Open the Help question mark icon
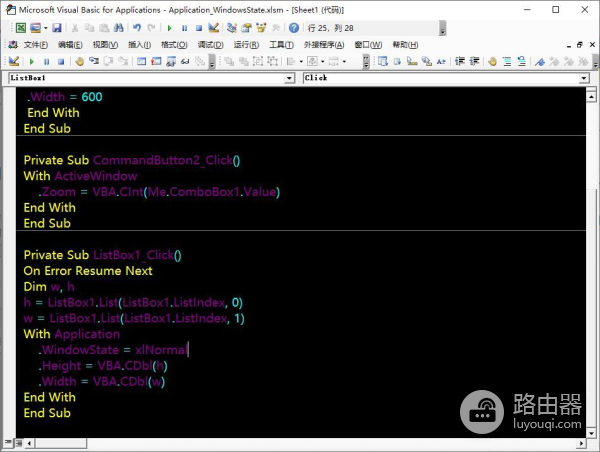 (293, 28)
